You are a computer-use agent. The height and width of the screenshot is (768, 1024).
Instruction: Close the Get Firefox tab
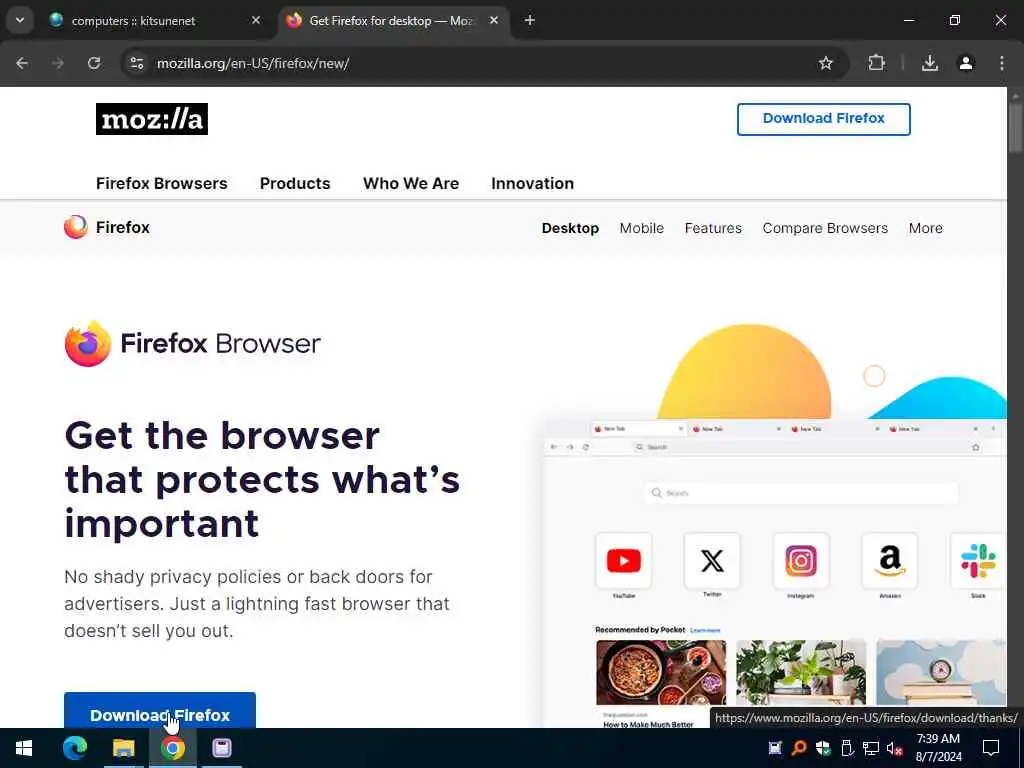coord(494,20)
